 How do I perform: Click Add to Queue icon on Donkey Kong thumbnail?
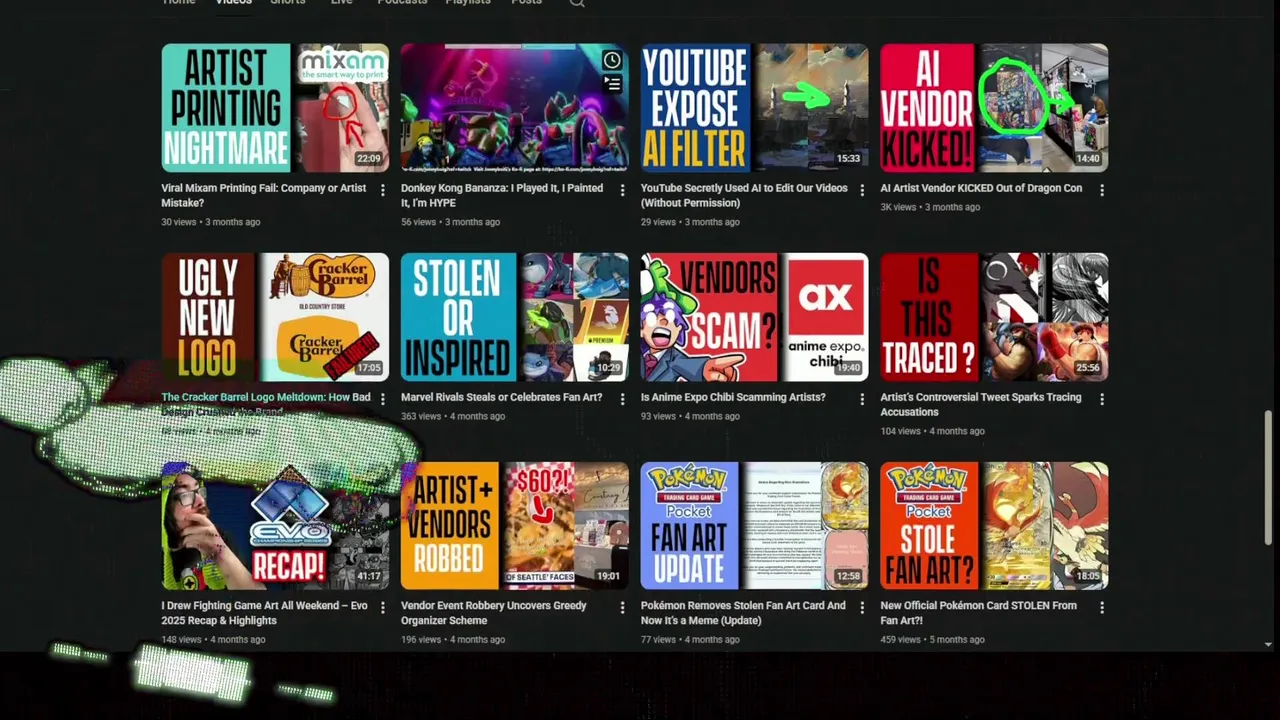point(612,84)
